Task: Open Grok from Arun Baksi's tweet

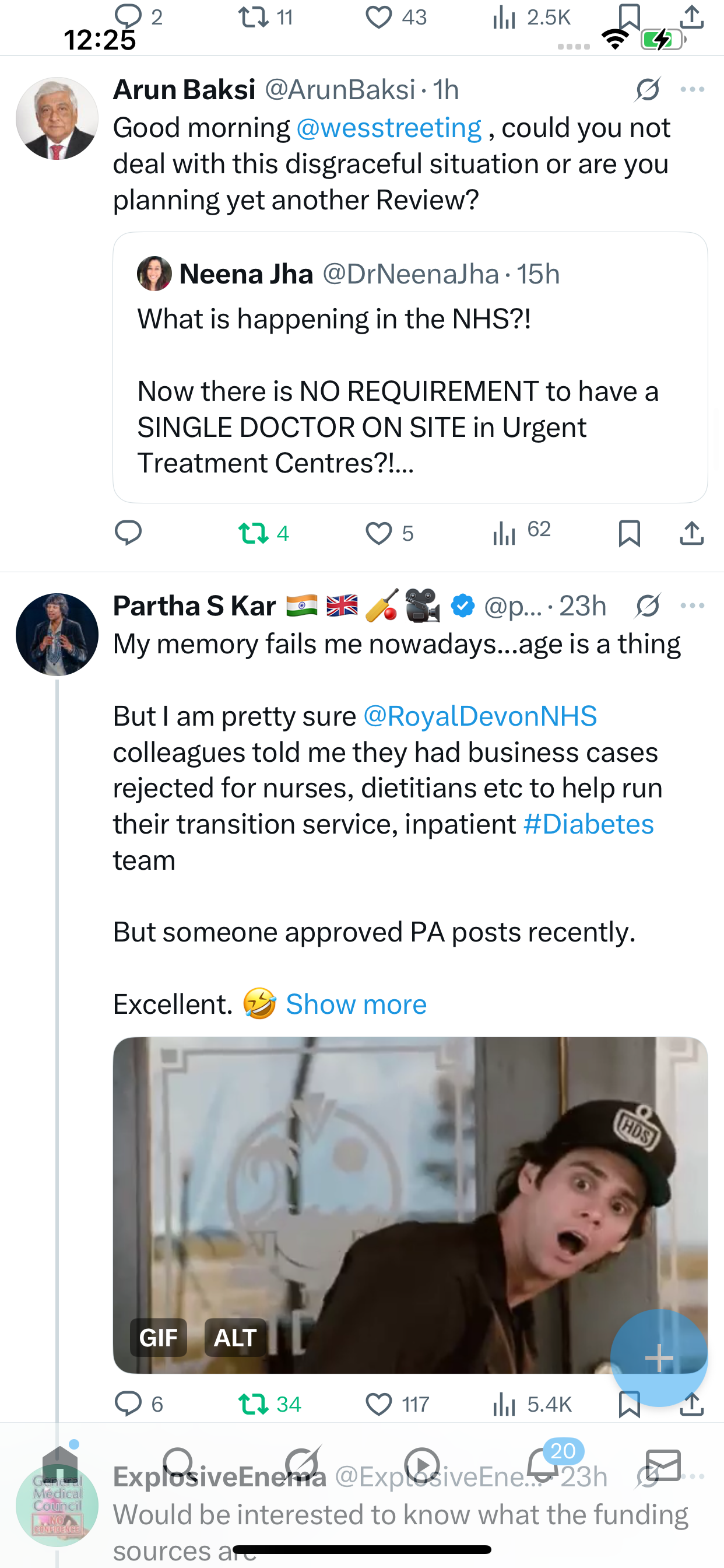Action: pyautogui.click(x=647, y=89)
